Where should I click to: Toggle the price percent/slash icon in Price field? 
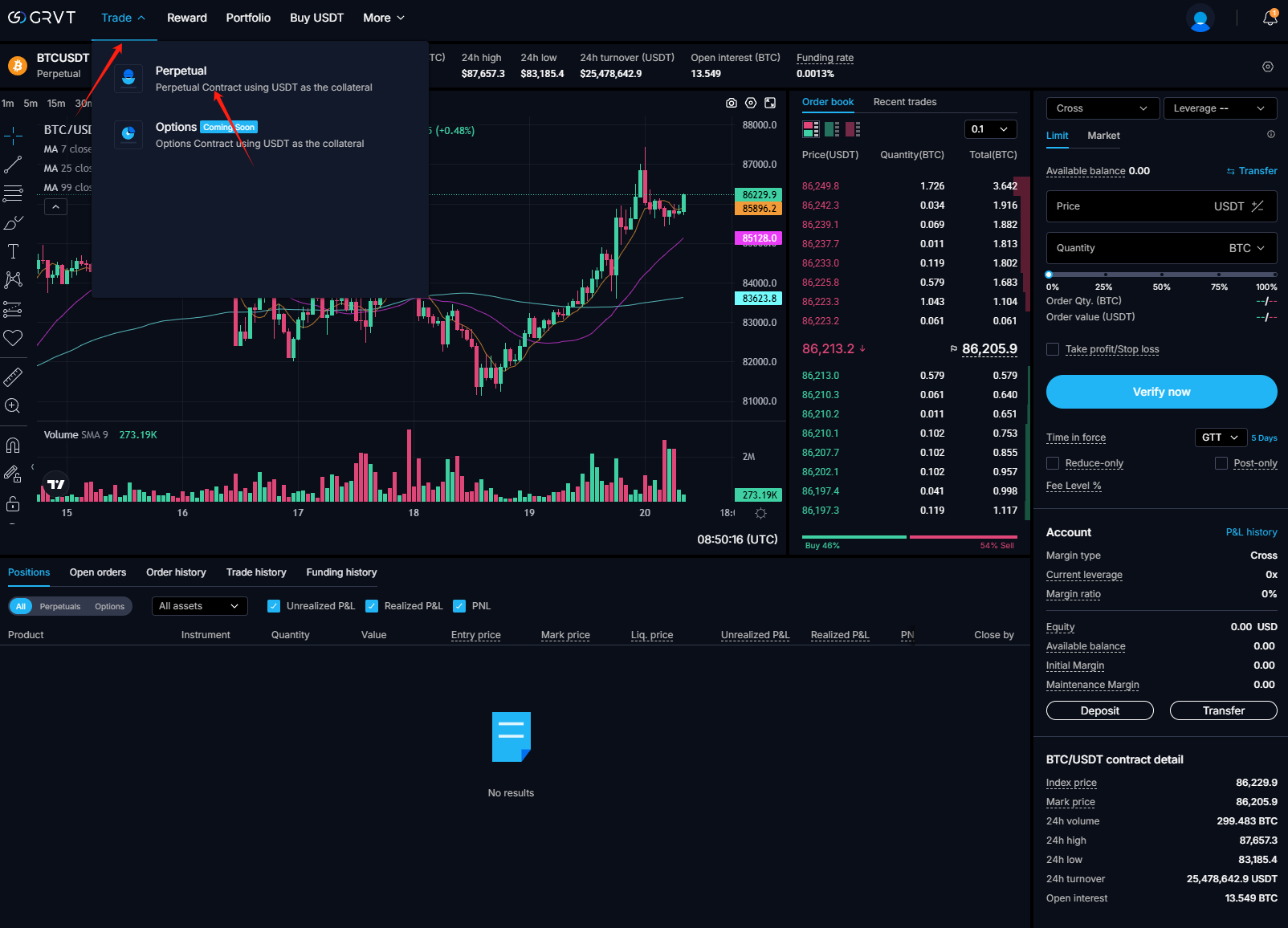tap(1257, 206)
